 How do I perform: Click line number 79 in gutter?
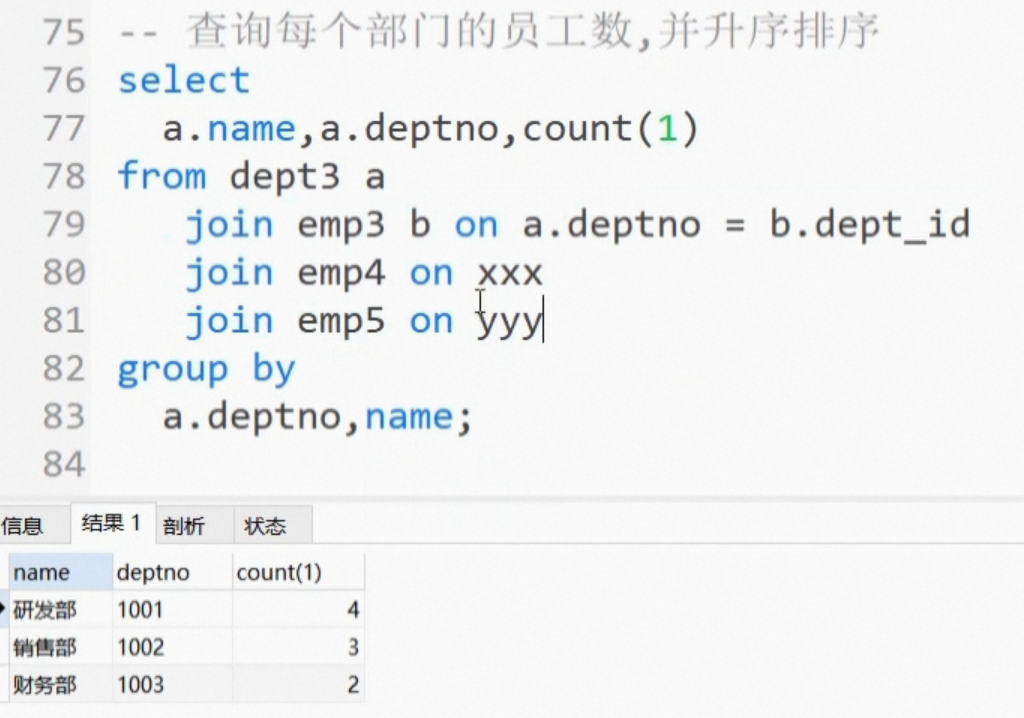(x=64, y=225)
